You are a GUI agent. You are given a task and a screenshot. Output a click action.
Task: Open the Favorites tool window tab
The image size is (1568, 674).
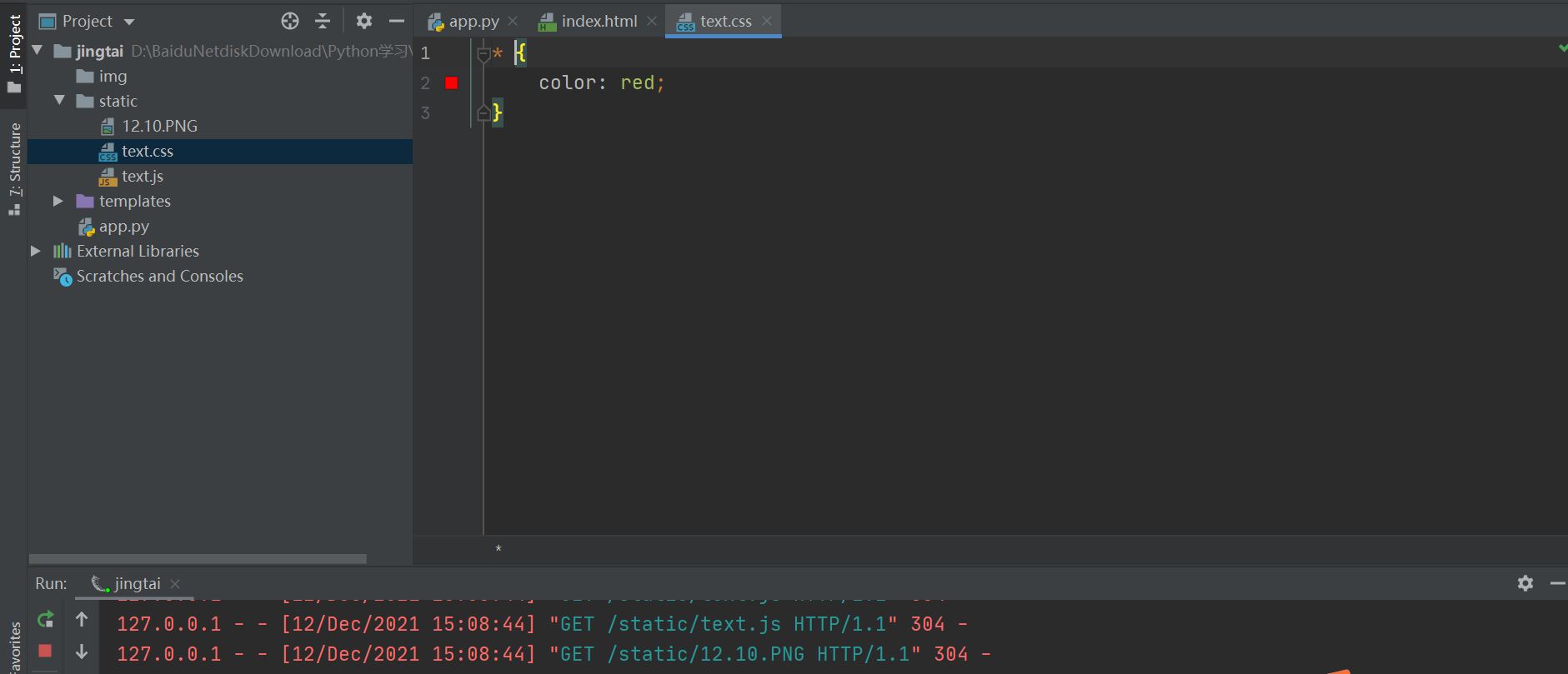[14, 648]
